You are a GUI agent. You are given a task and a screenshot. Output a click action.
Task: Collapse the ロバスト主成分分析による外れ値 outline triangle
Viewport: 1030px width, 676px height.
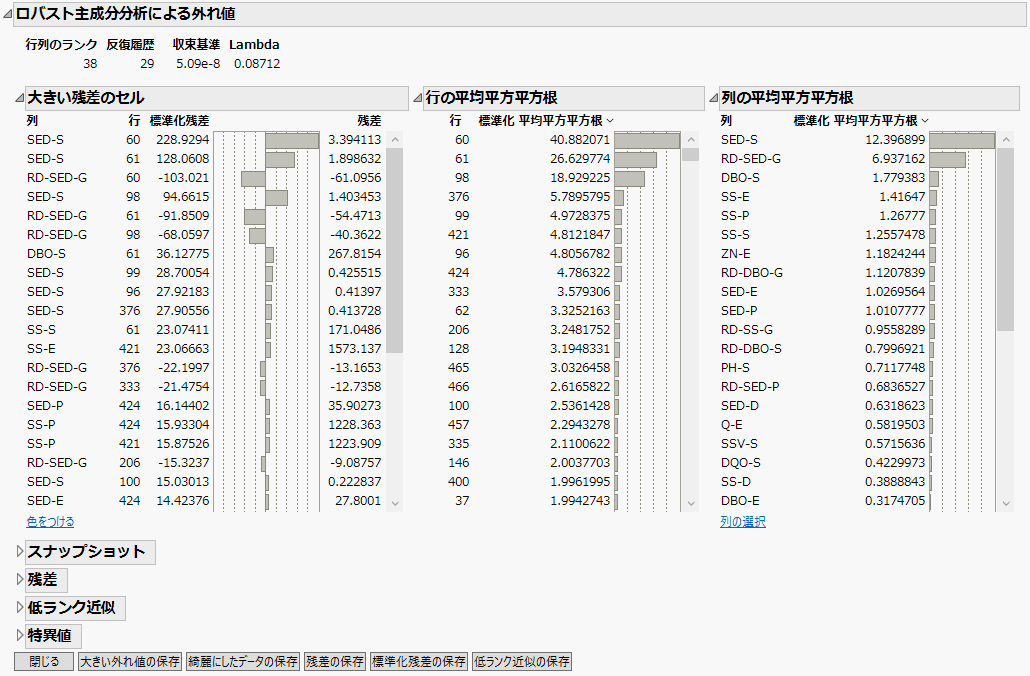[x=7, y=14]
